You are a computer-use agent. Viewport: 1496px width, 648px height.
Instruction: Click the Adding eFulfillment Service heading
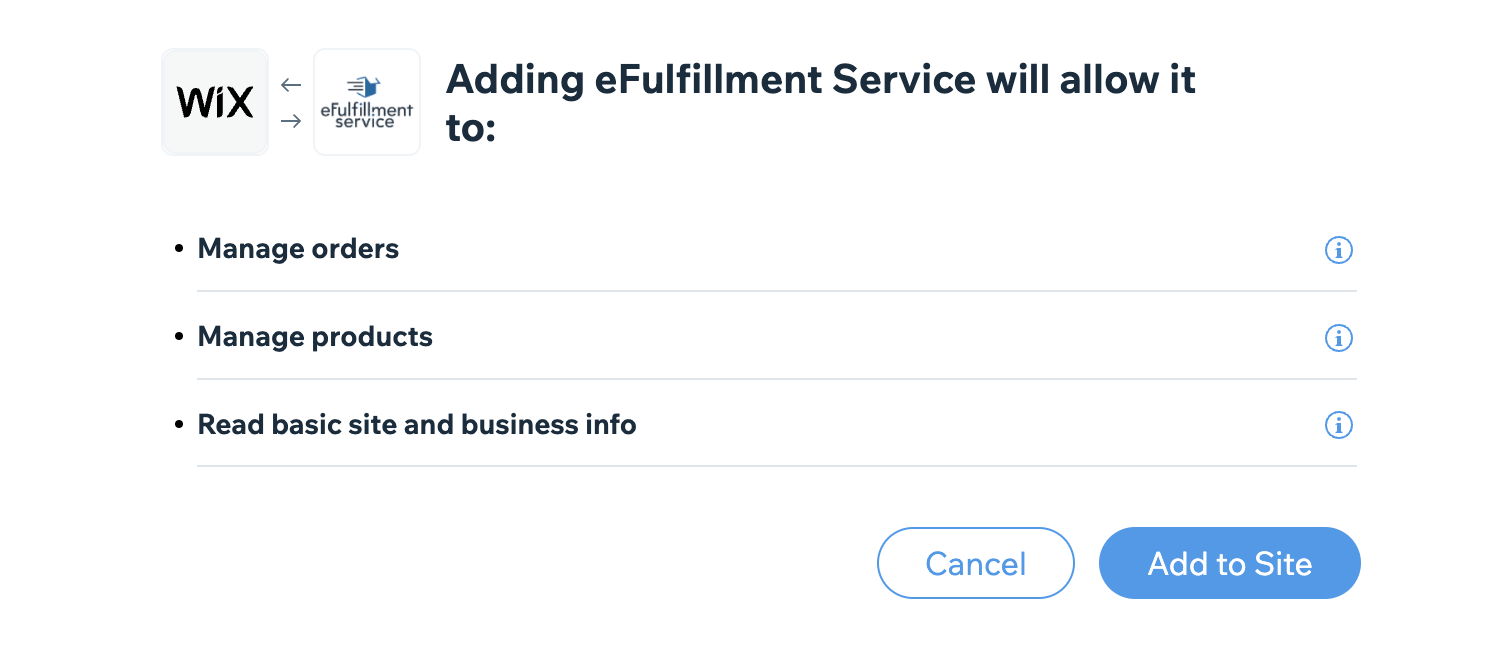click(820, 103)
